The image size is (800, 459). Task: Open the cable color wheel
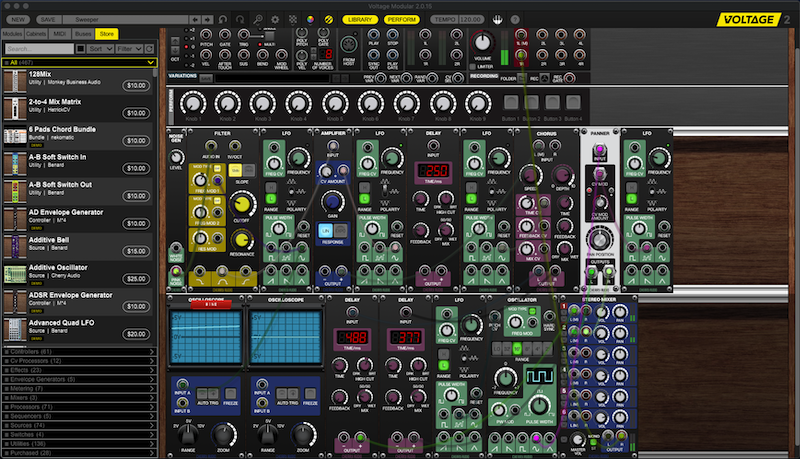pos(310,19)
